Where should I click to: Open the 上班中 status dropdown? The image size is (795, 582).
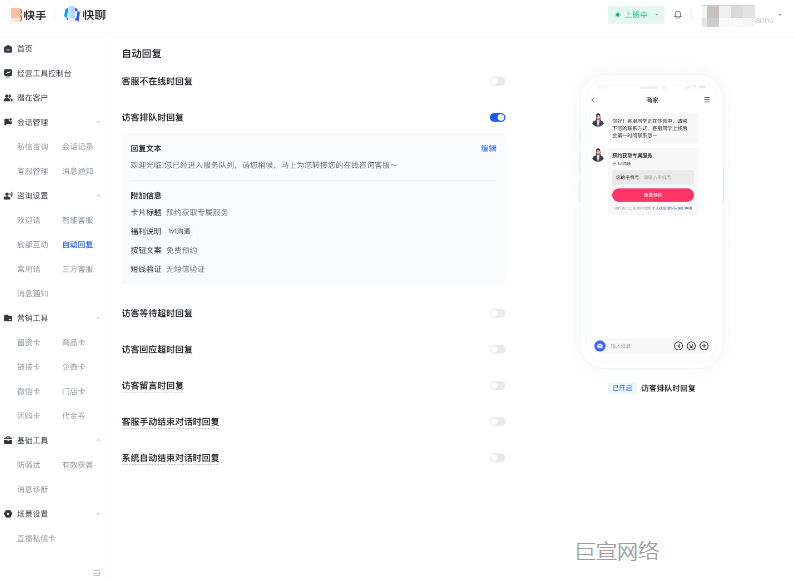point(636,15)
